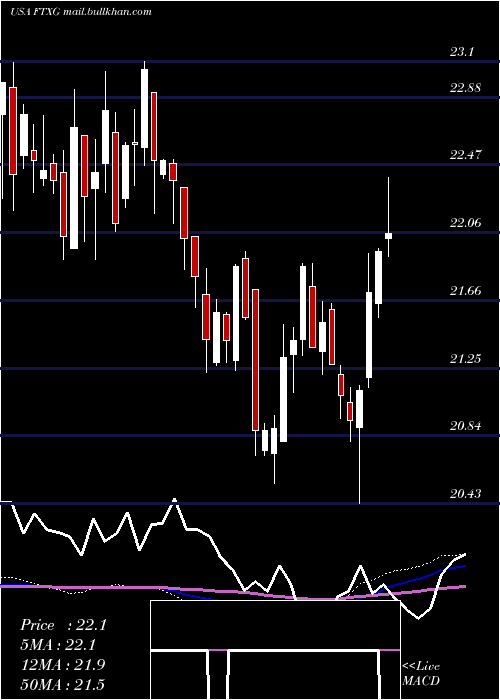Click the Price : 22.1 readout

coord(63,625)
